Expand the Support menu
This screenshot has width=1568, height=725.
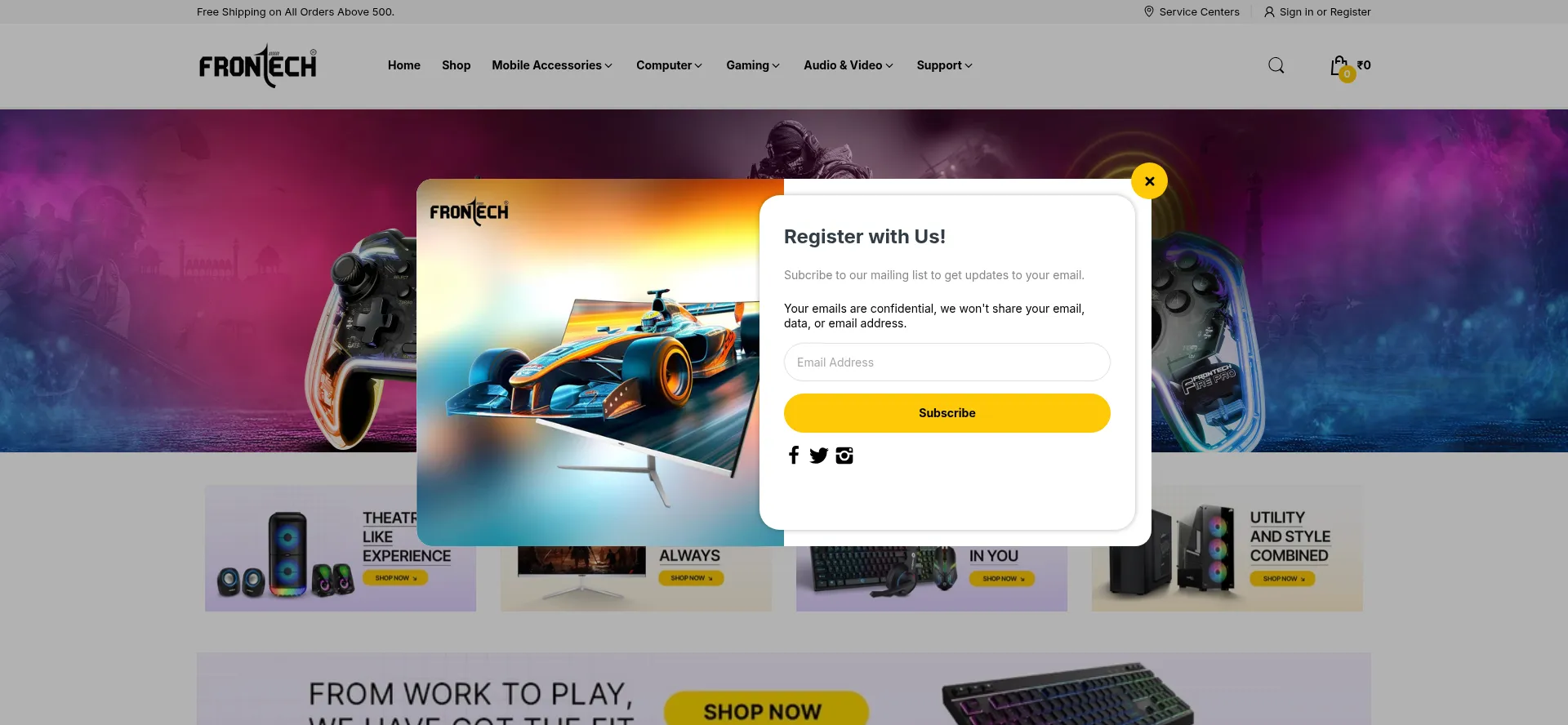coord(944,65)
